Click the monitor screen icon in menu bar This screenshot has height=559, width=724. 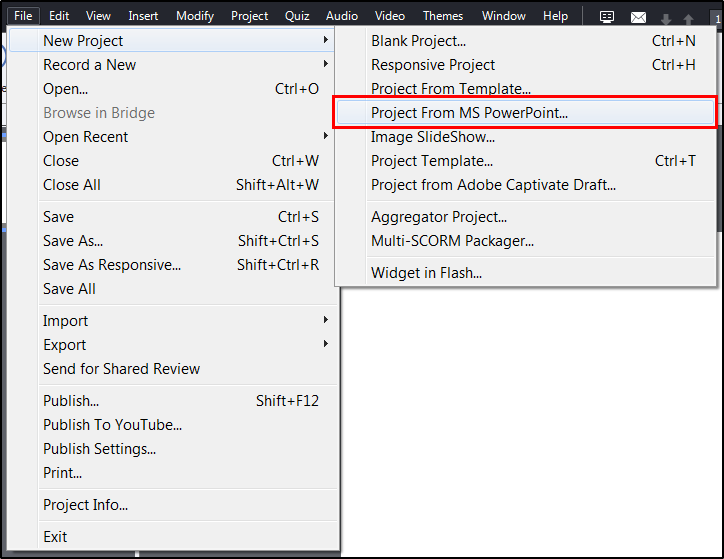coord(607,16)
